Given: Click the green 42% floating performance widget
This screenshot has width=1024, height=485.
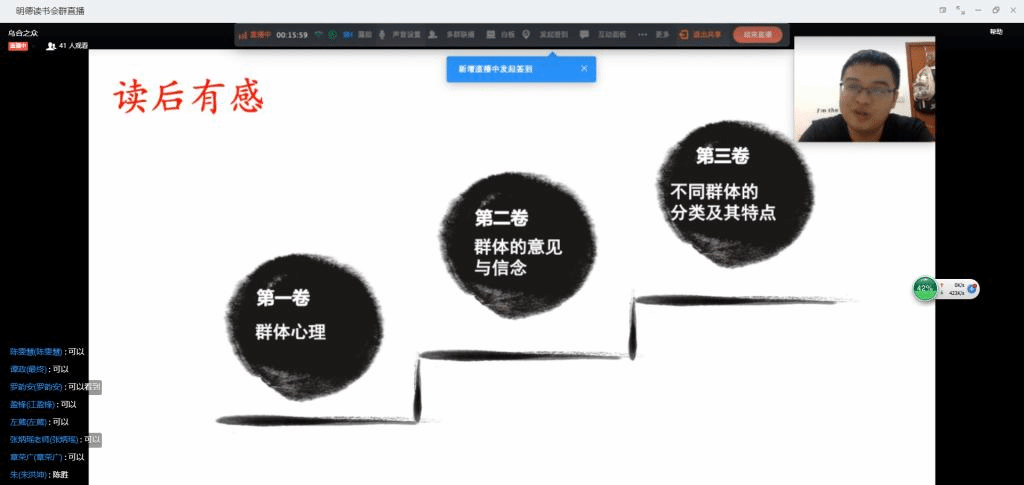Looking at the screenshot, I should [x=925, y=289].
